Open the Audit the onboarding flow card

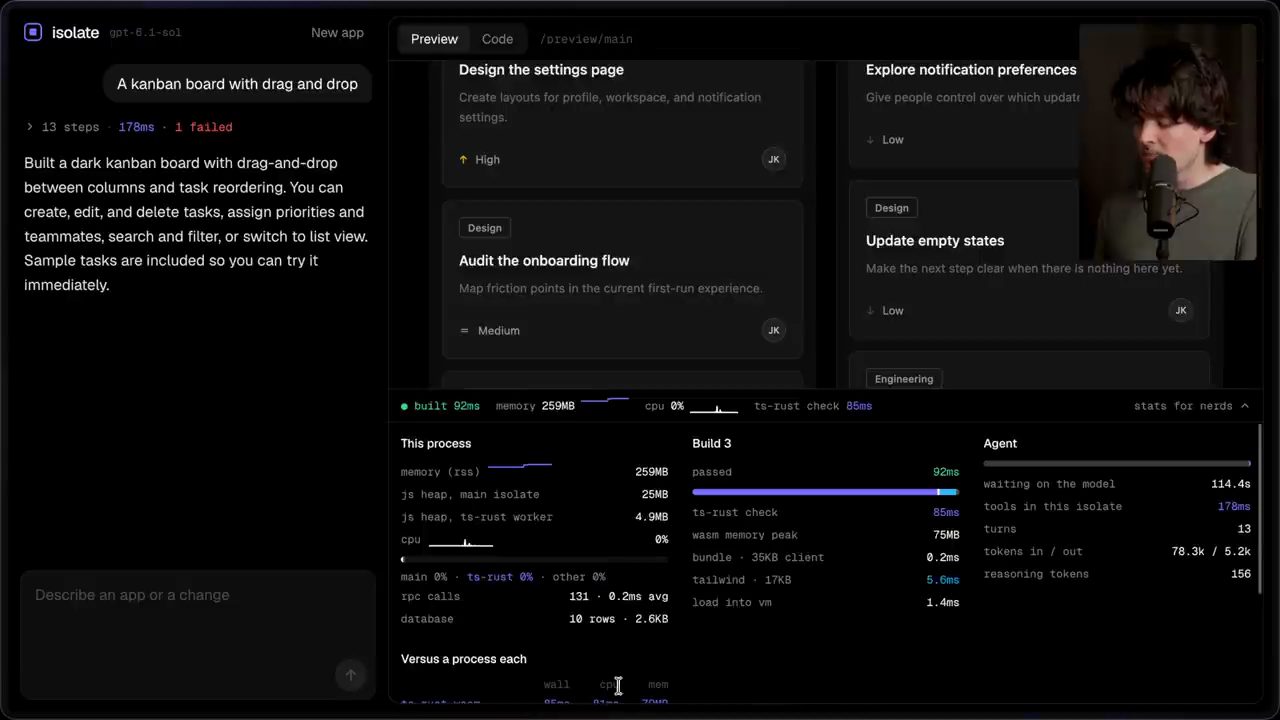pos(622,280)
